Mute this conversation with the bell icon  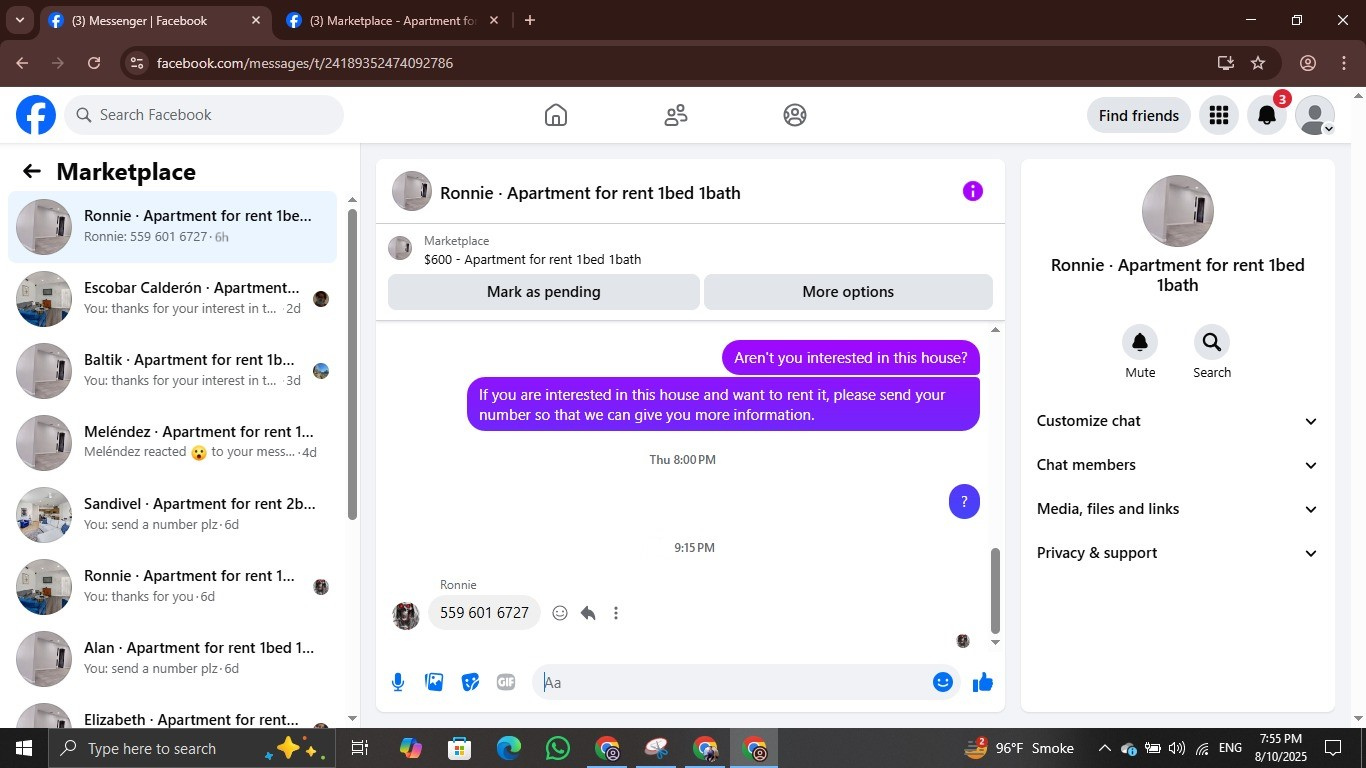(1140, 342)
